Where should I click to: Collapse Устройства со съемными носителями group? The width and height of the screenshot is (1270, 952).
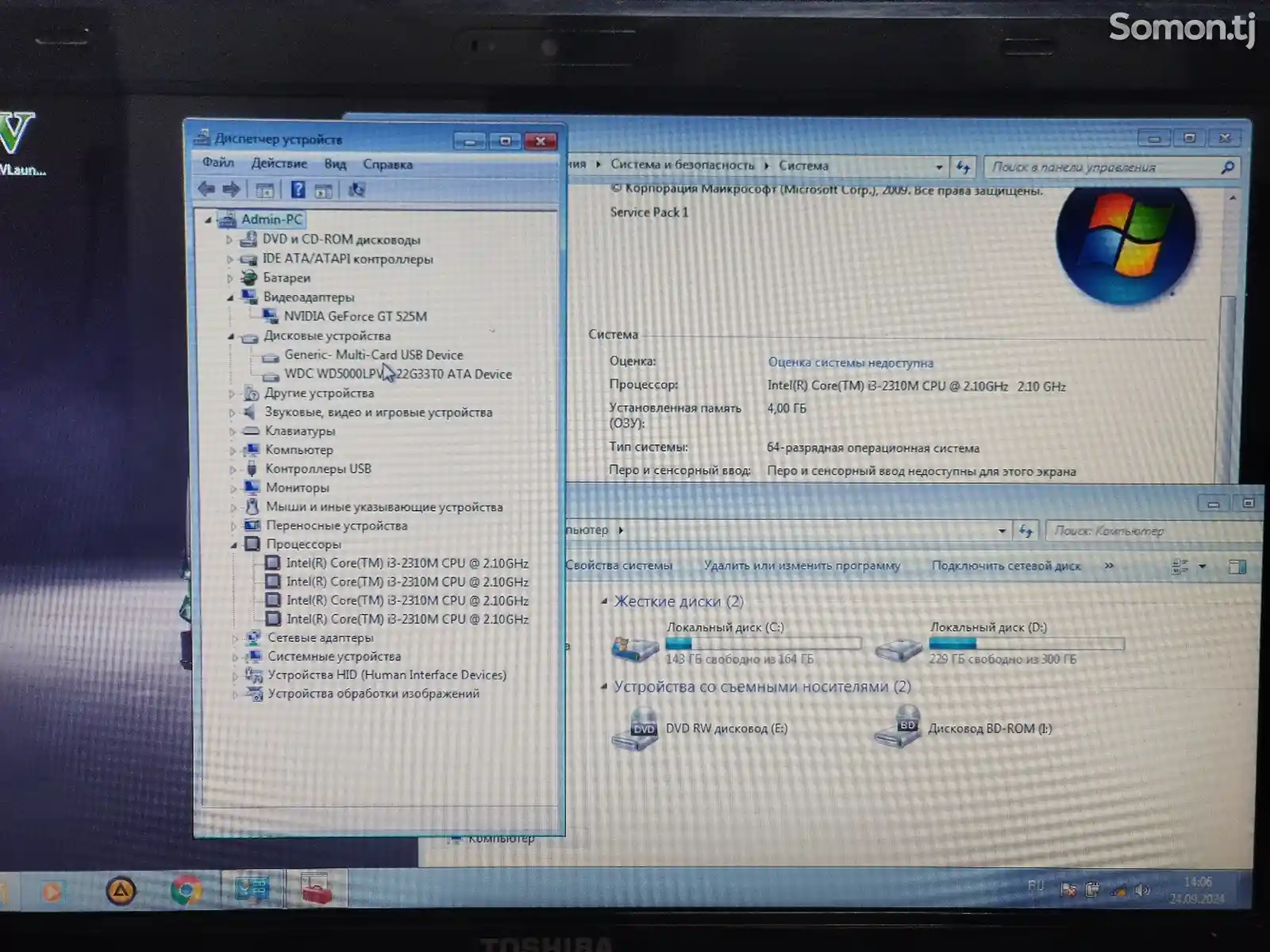click(604, 686)
